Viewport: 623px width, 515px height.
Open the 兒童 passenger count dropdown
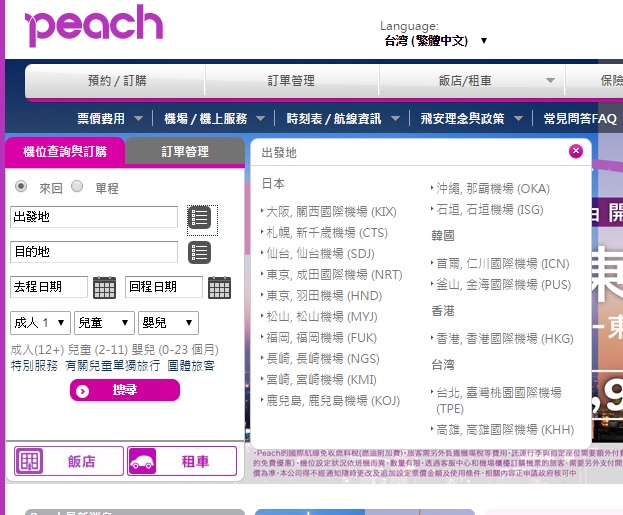pos(104,323)
